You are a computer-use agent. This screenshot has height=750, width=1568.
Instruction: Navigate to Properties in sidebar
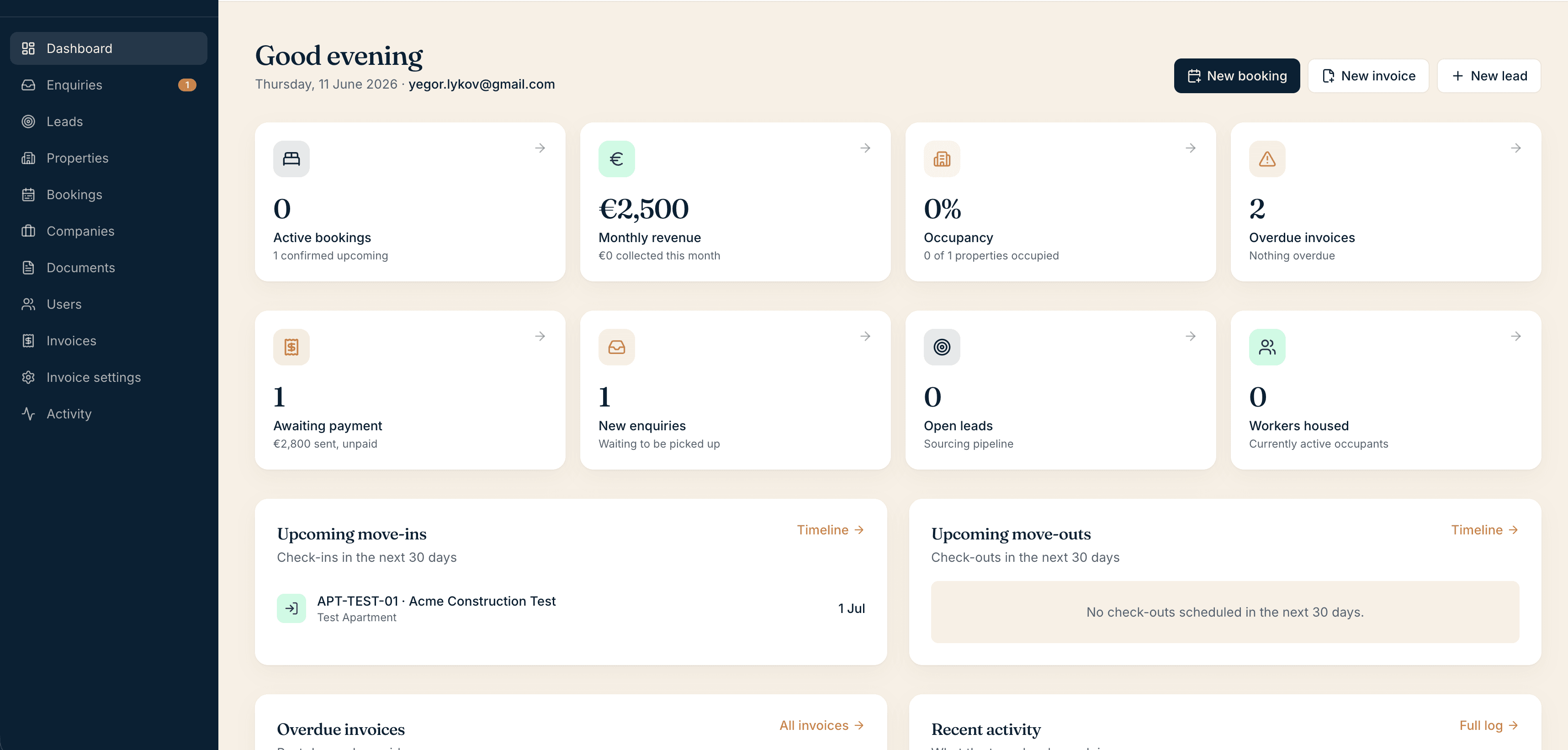point(108,158)
